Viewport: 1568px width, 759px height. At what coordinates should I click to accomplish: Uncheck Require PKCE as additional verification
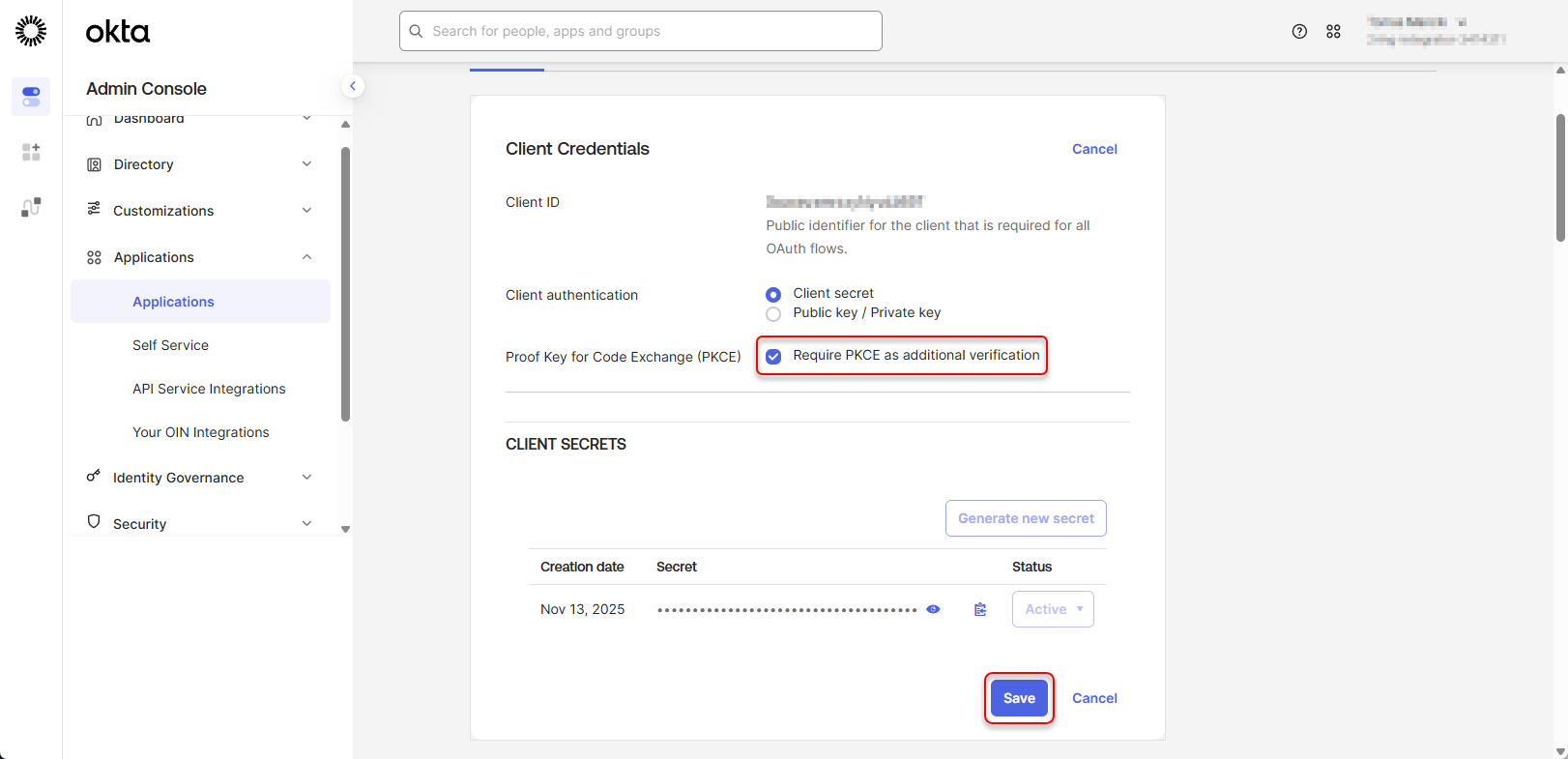(x=773, y=357)
